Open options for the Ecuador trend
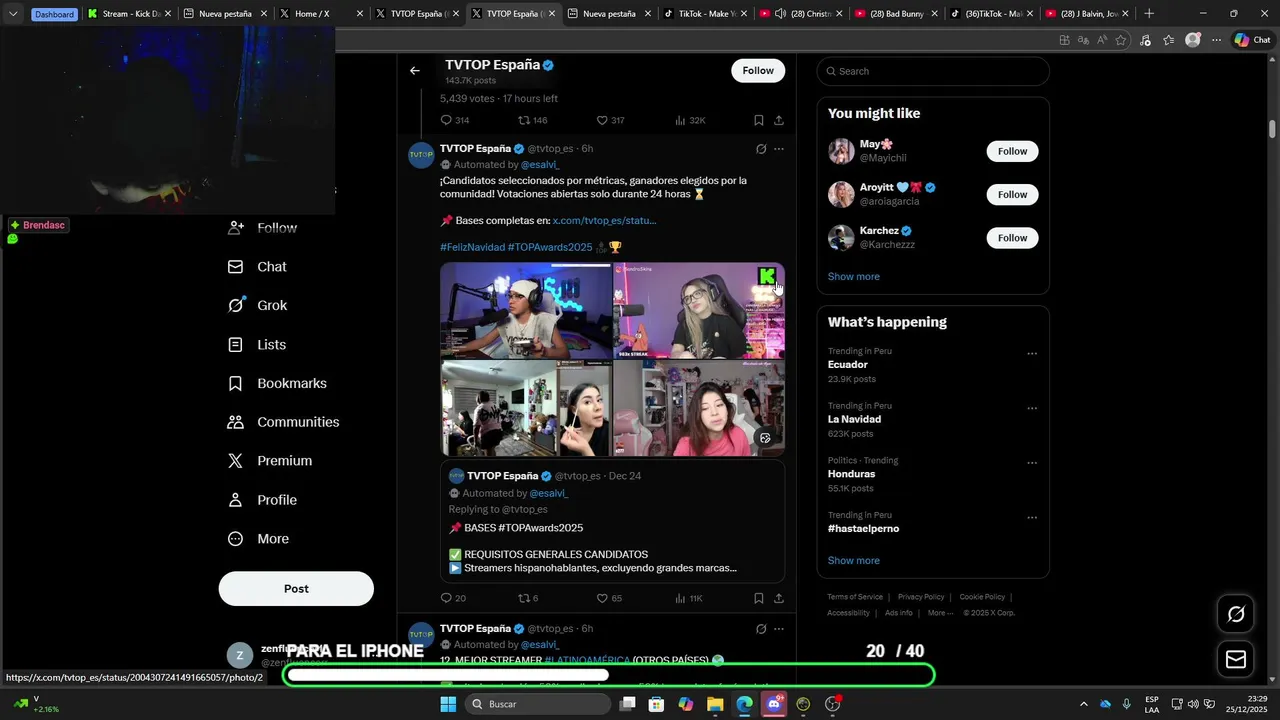The width and height of the screenshot is (1280, 720). 1032,353
